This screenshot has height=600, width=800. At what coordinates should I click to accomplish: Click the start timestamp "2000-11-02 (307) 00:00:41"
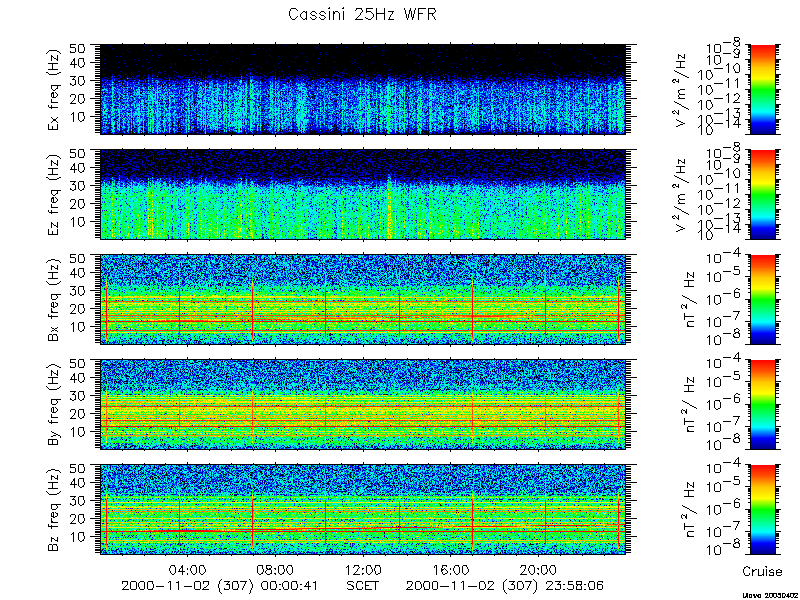220,585
